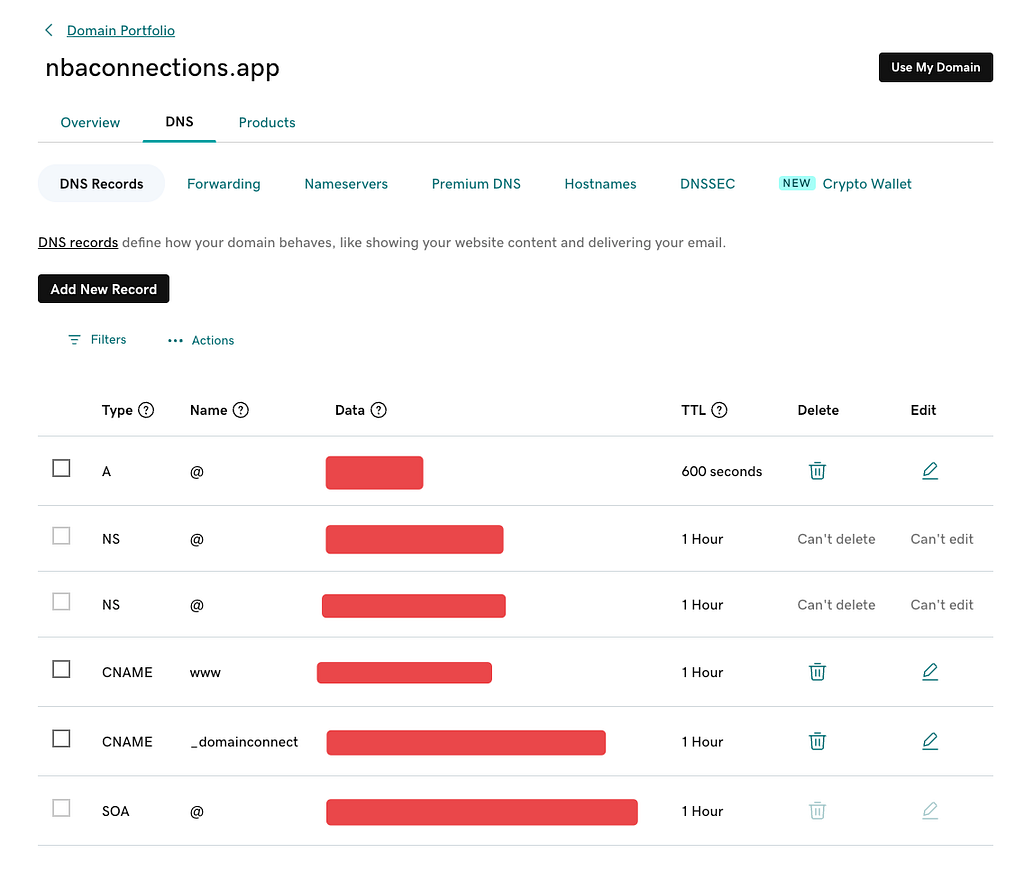Screen dimensions: 1024x873
Task: Click the www name cell
Action: [205, 673]
